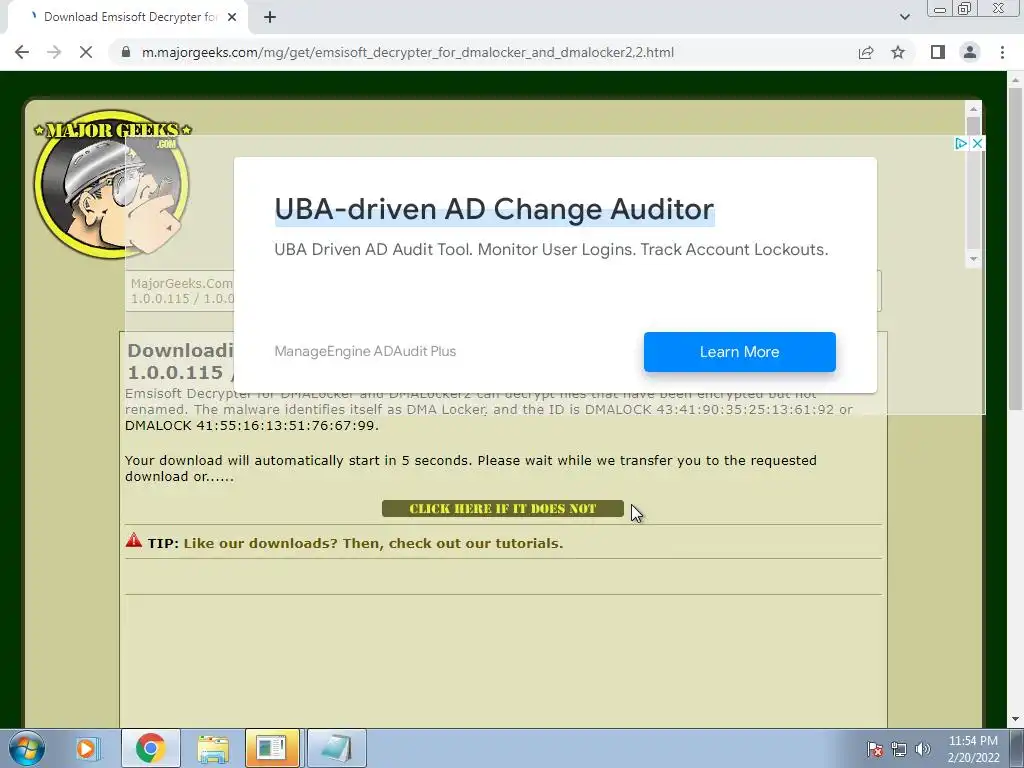The height and width of the screenshot is (768, 1024).
Task: Click the browser forward arrow
Action: pos(54,52)
